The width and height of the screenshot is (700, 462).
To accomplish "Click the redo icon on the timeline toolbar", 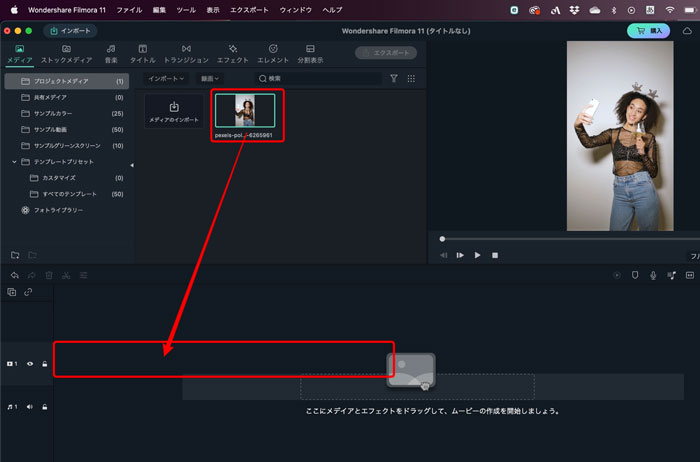I will [32, 275].
